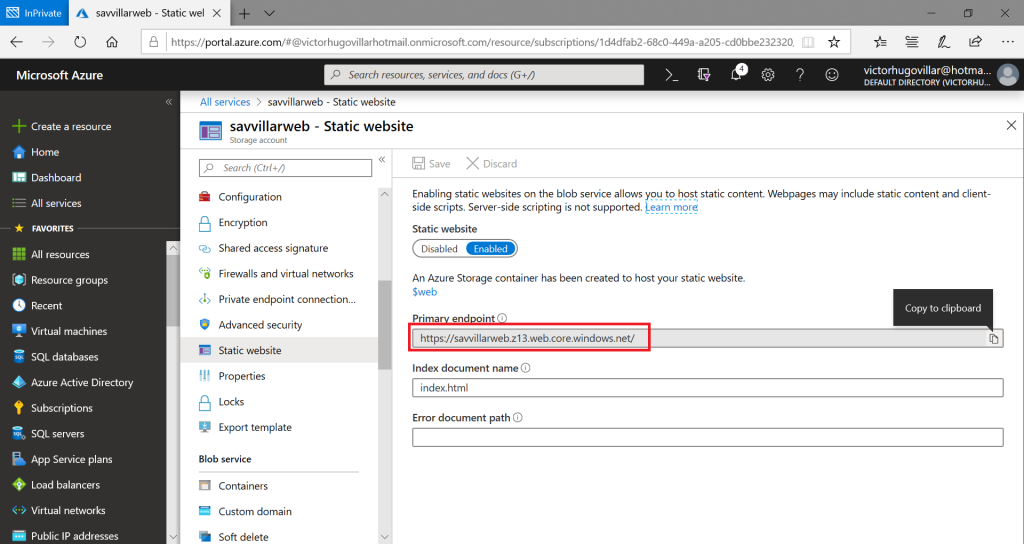Open Azure Active Directory

click(x=82, y=382)
